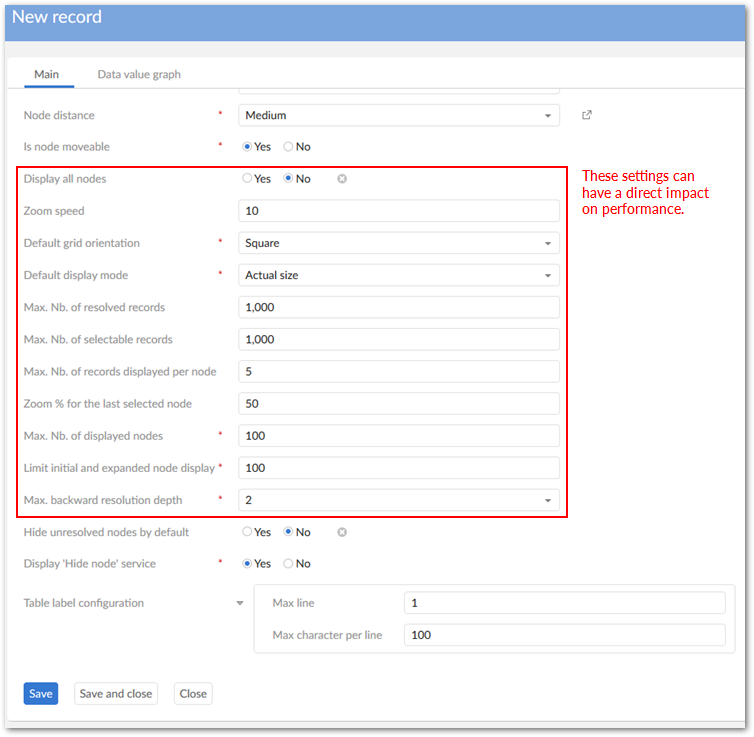Click the Save and close button
Screen dimensions: 754x737
[116, 694]
